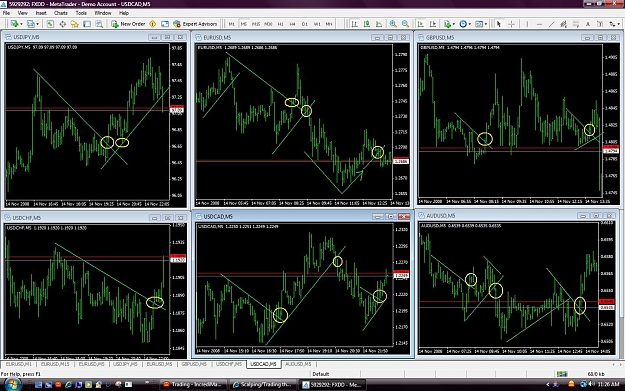The image size is (625, 391).
Task: Switch to the M1 timeframe
Action: 232,24
